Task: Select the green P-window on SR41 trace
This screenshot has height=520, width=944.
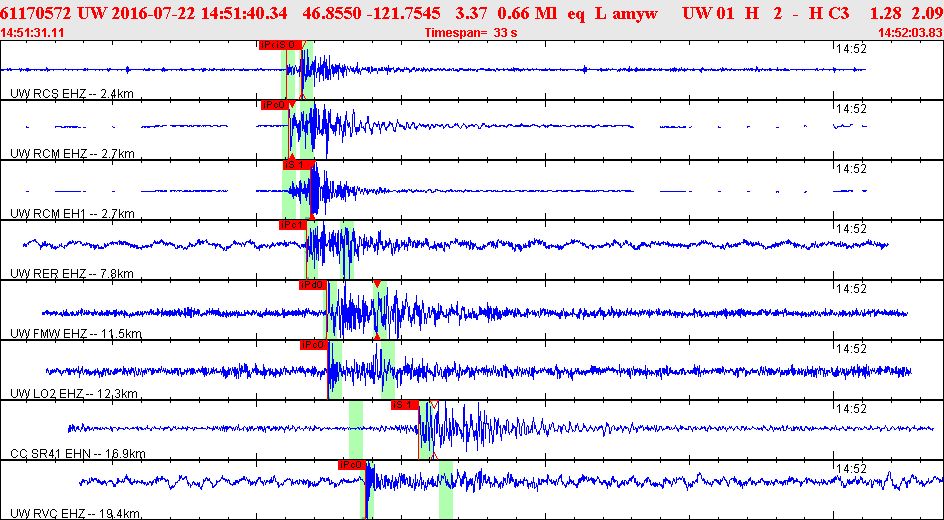Action: pos(356,430)
